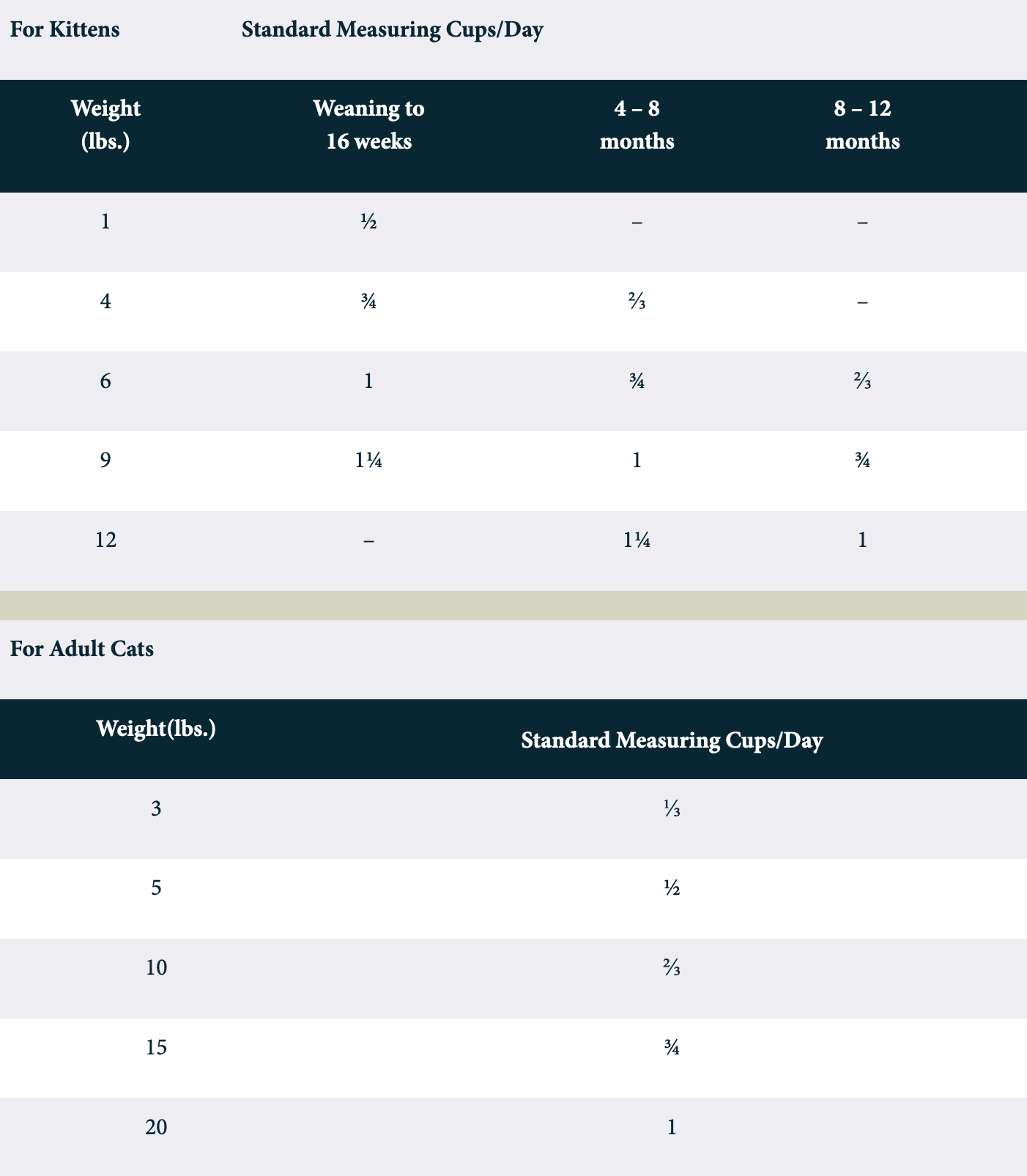Click the kitten weight 12 cell

coord(105,540)
